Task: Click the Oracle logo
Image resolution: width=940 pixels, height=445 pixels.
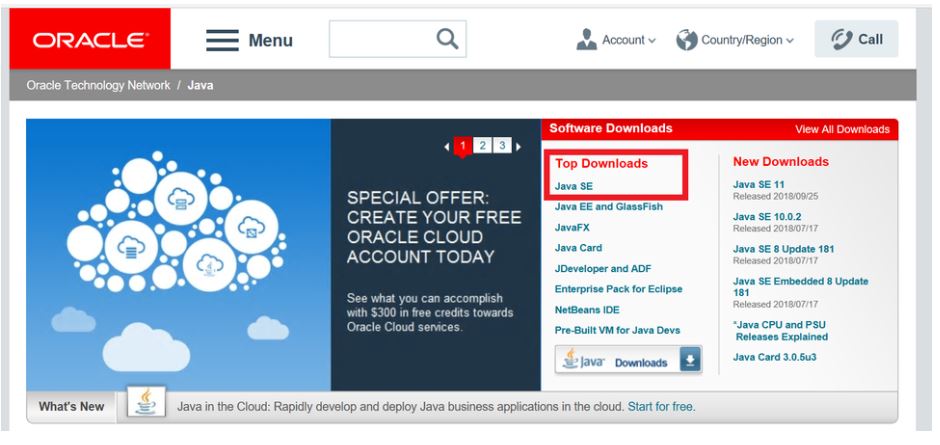Action: (x=90, y=39)
